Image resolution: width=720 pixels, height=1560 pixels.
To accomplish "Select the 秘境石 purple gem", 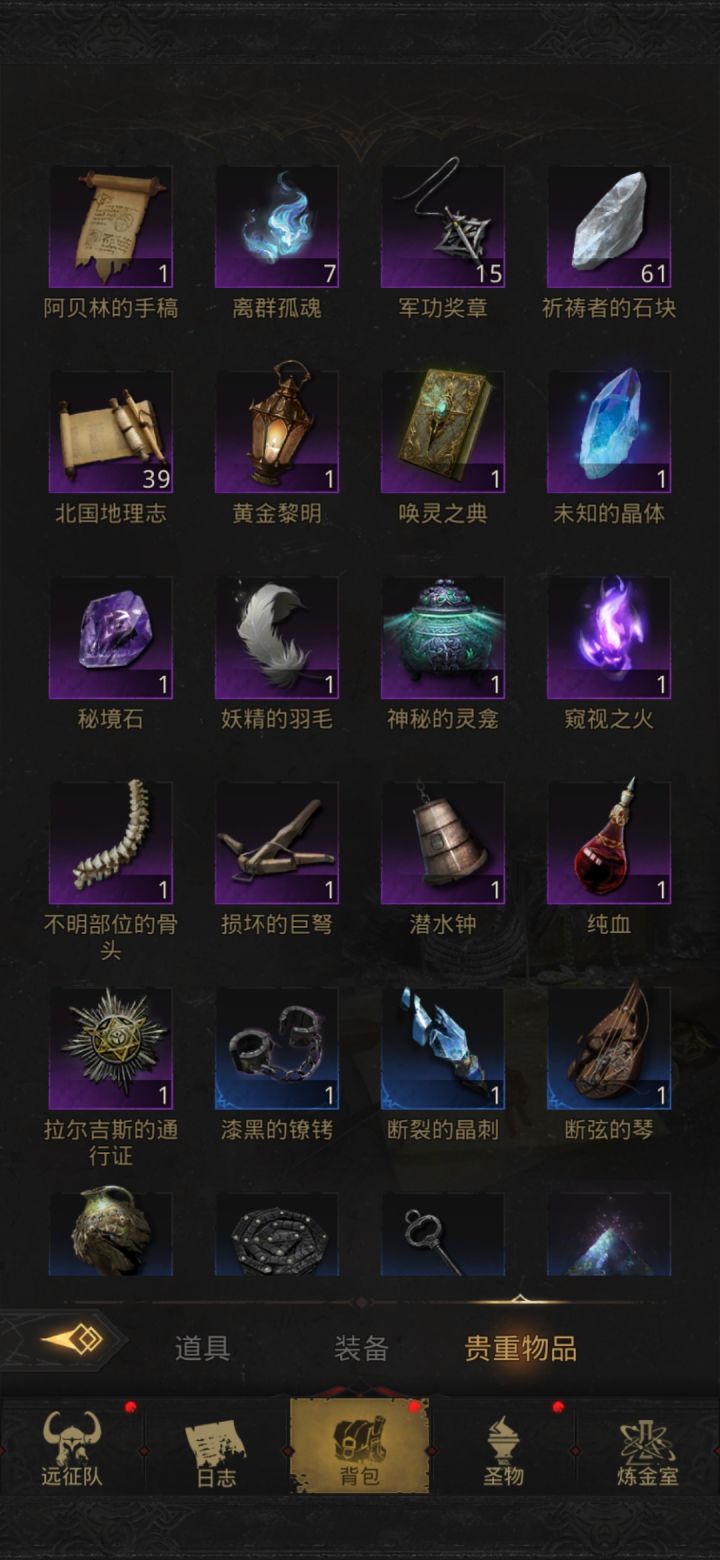I will 110,638.
